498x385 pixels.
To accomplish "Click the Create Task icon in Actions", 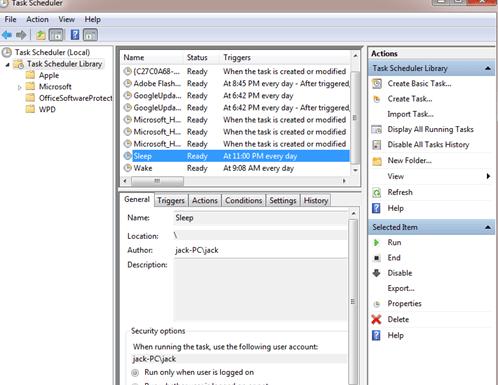I will click(x=377, y=99).
